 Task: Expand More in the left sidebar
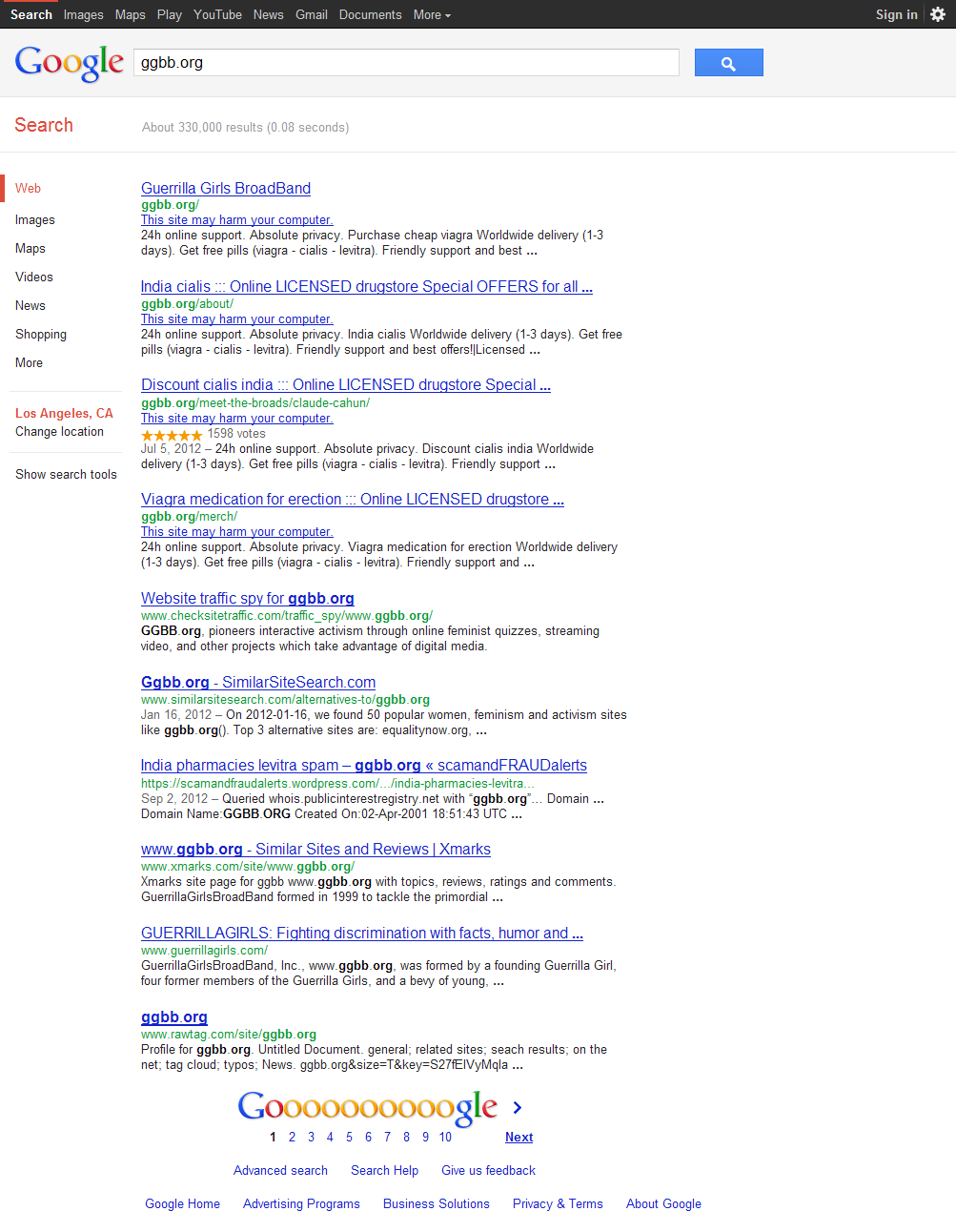[x=29, y=363]
